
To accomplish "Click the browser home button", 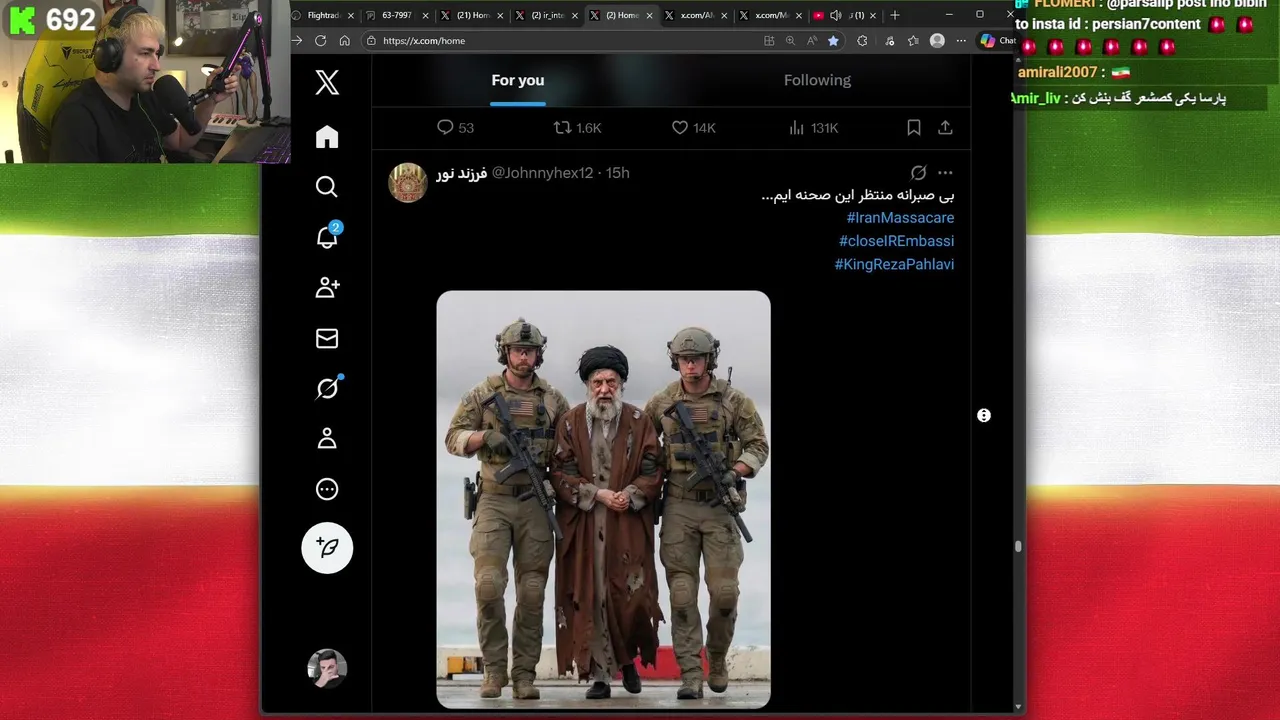I will tap(345, 41).
